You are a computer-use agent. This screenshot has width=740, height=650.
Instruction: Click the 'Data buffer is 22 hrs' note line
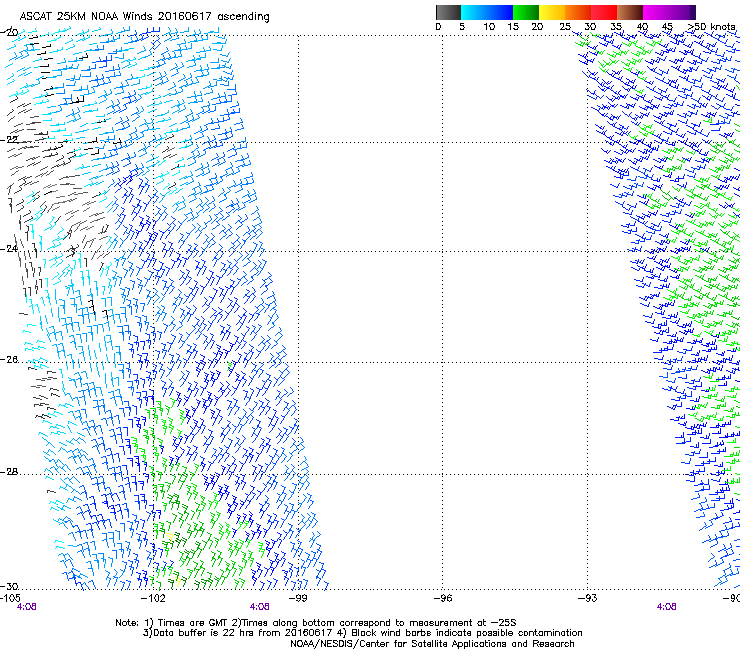pos(362,633)
